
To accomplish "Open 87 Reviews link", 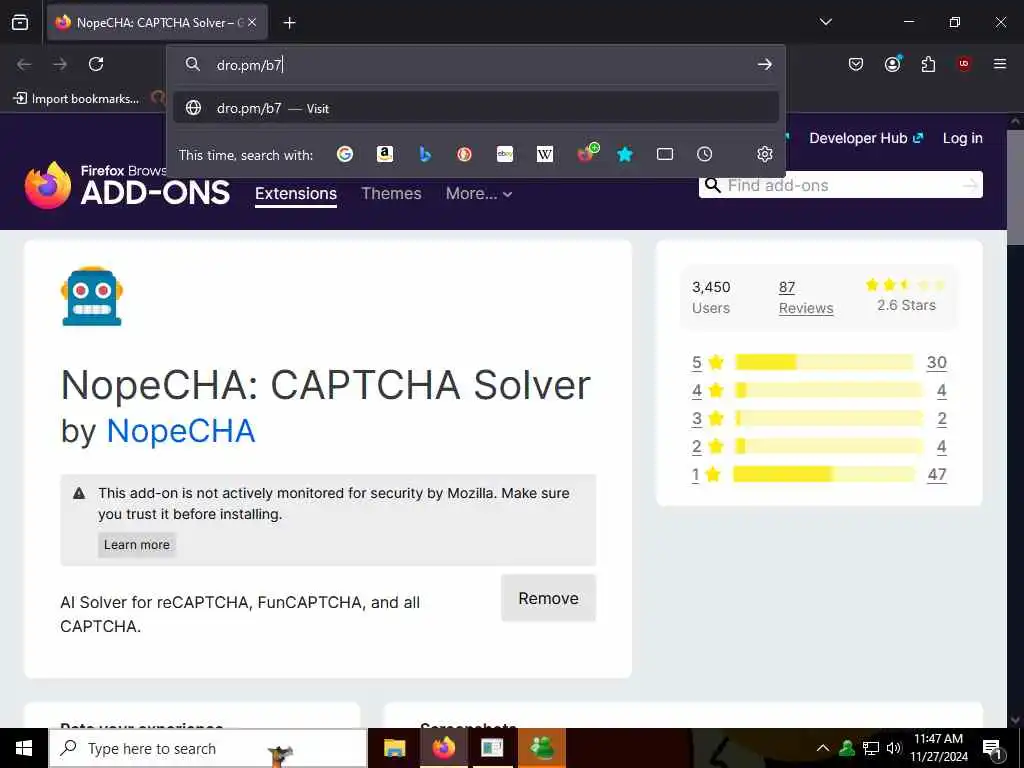I will click(x=806, y=298).
